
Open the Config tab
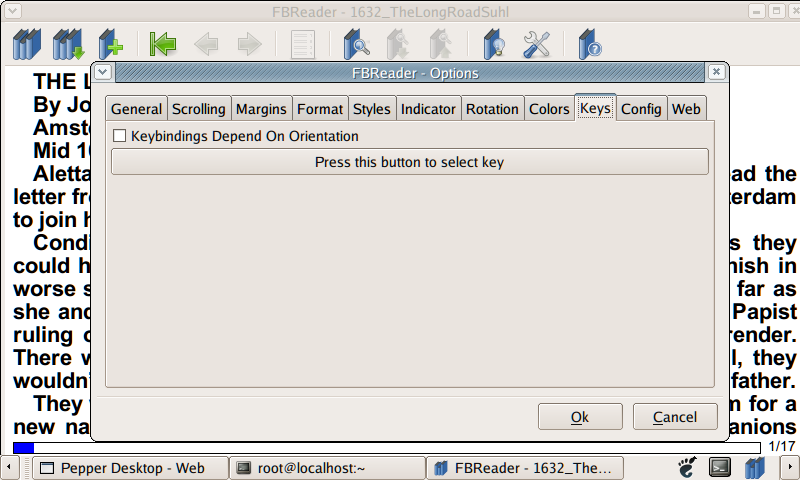[x=641, y=109]
